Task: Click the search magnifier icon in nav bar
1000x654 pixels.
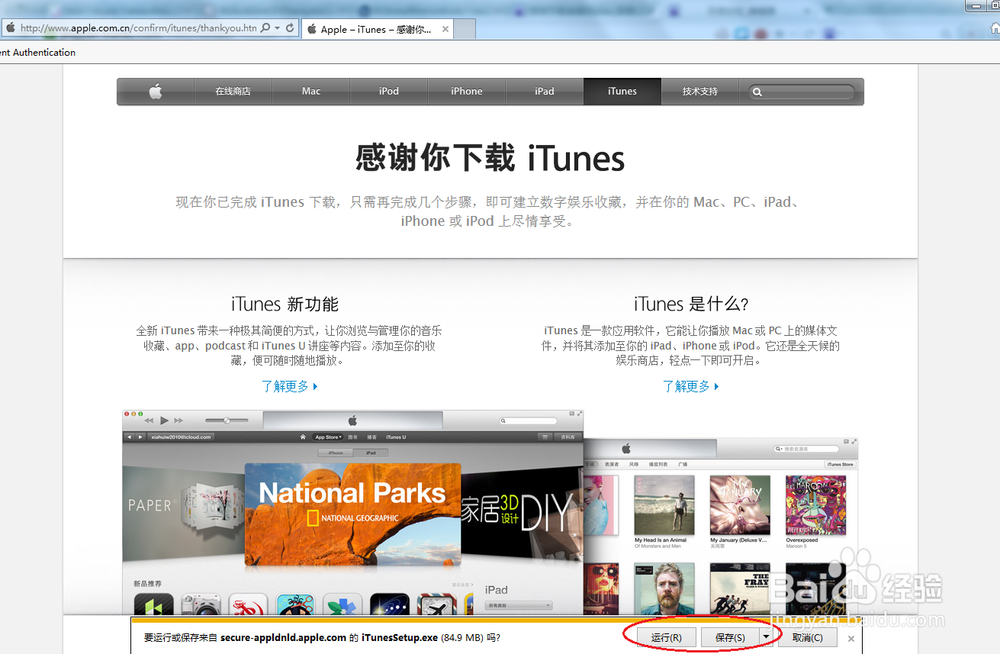Action: pos(757,92)
